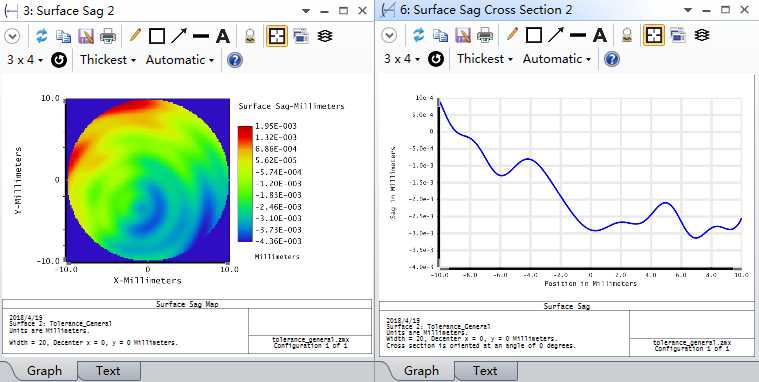The width and height of the screenshot is (759, 382).
Task: Open overlay layers option in Cross Section 2
Action: click(701, 35)
